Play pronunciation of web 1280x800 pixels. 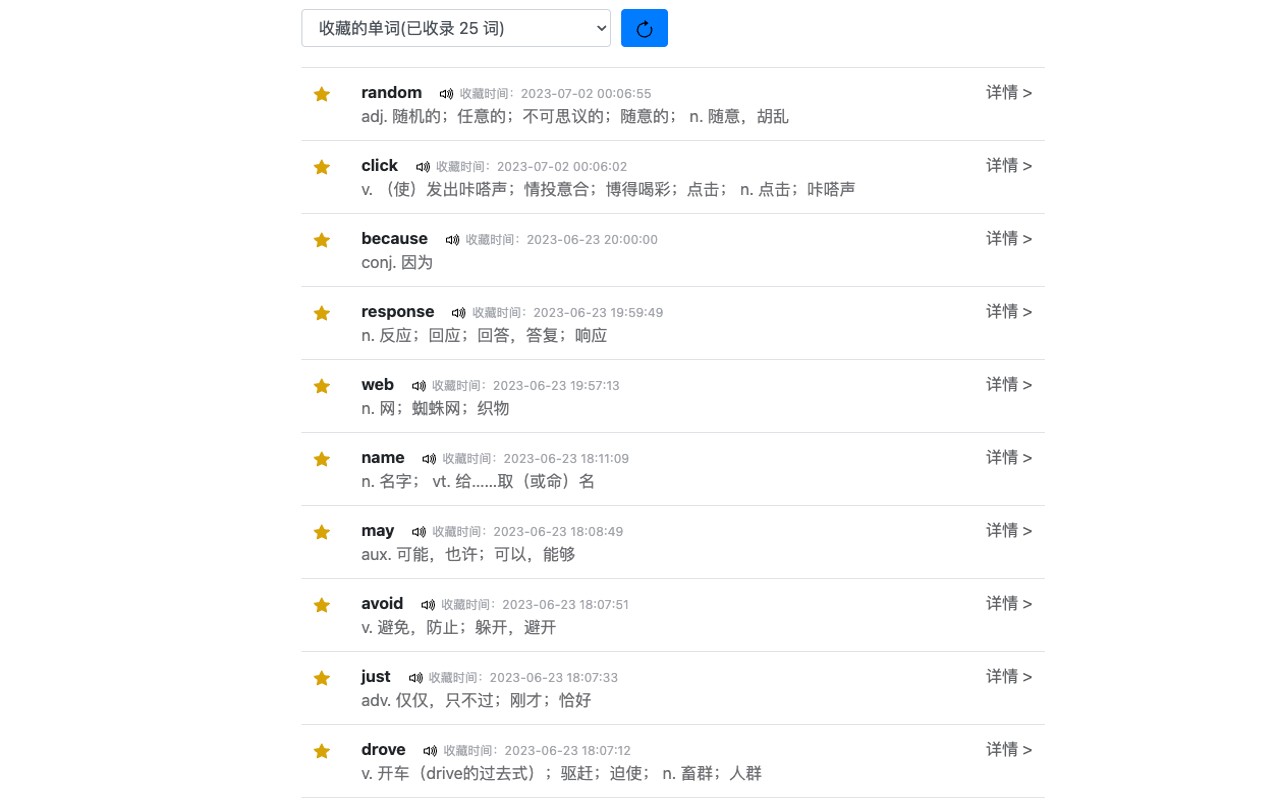(x=419, y=386)
